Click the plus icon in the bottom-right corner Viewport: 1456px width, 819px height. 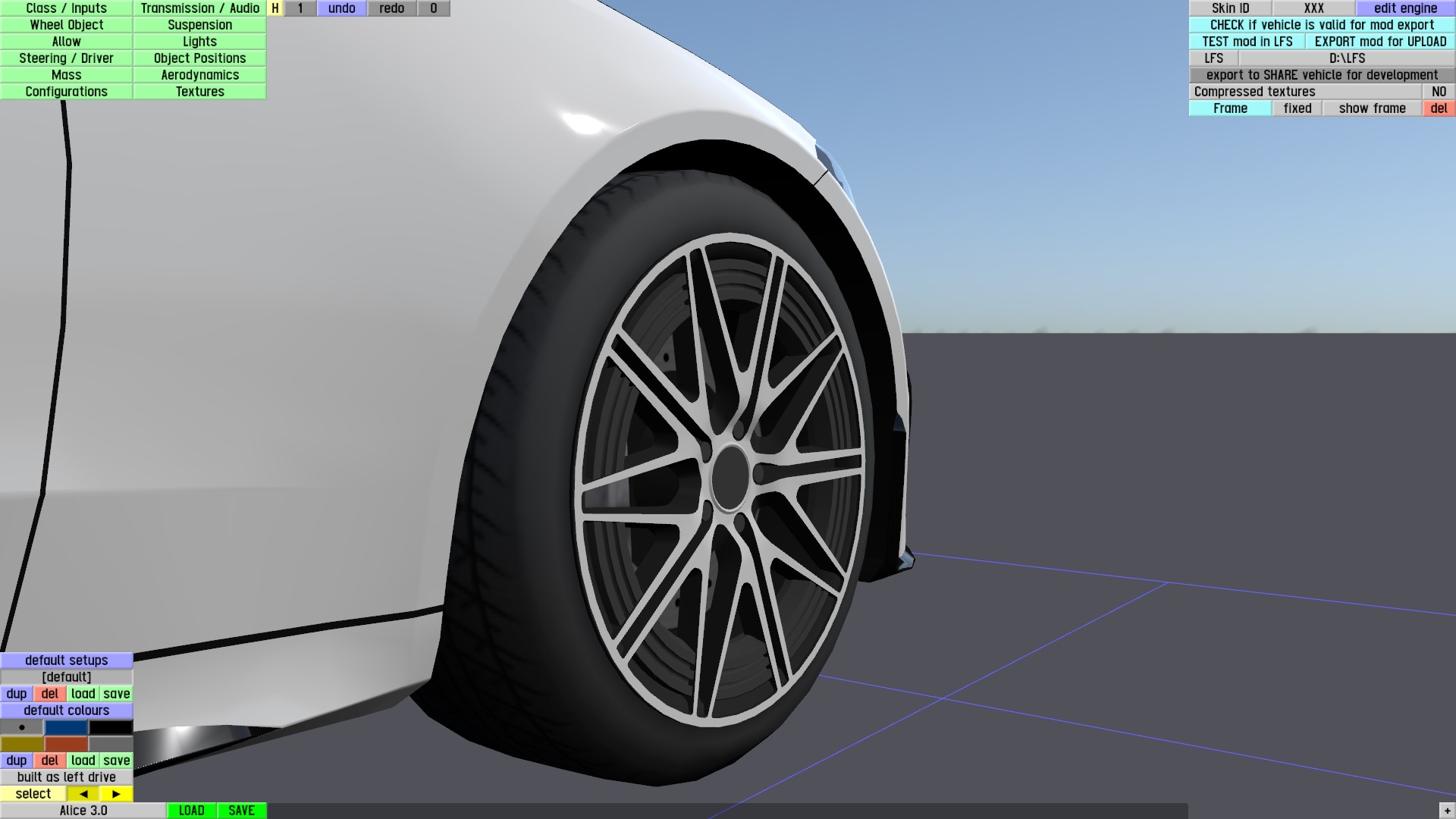1448,811
